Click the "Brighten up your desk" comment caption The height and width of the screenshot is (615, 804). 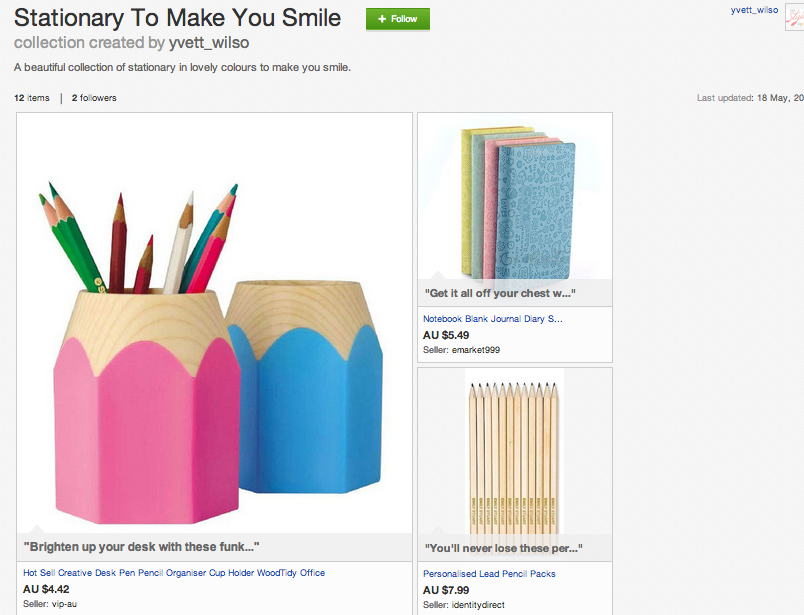click(142, 547)
